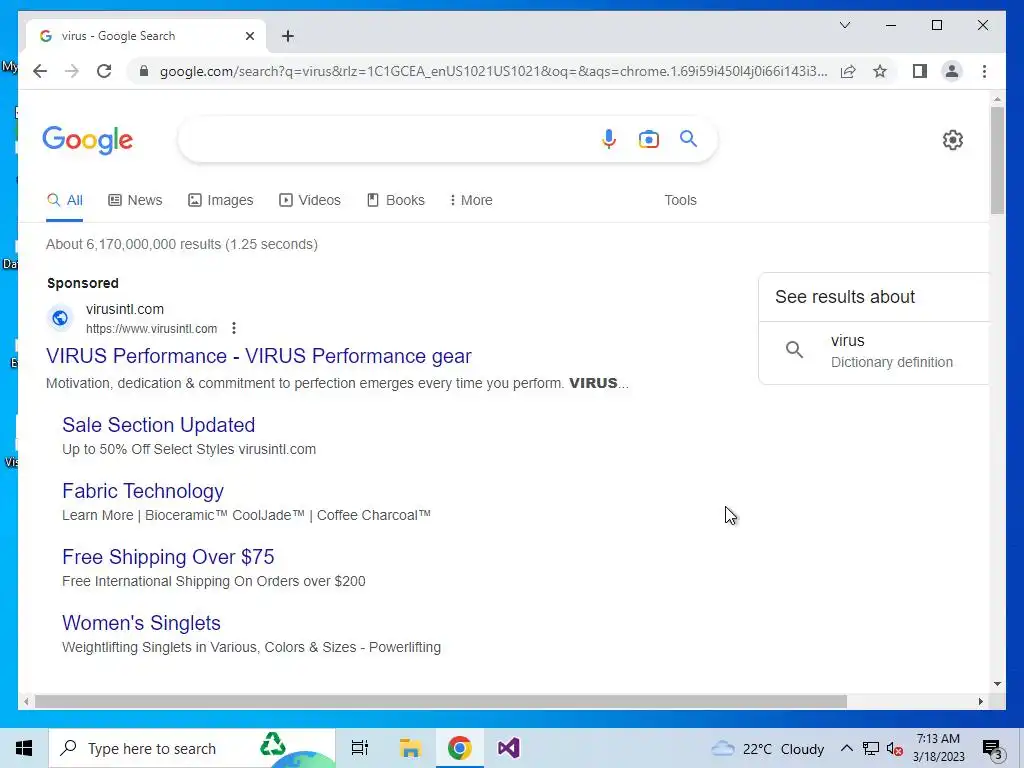Click the Google logo
This screenshot has height=768, width=1024.
tap(88, 140)
